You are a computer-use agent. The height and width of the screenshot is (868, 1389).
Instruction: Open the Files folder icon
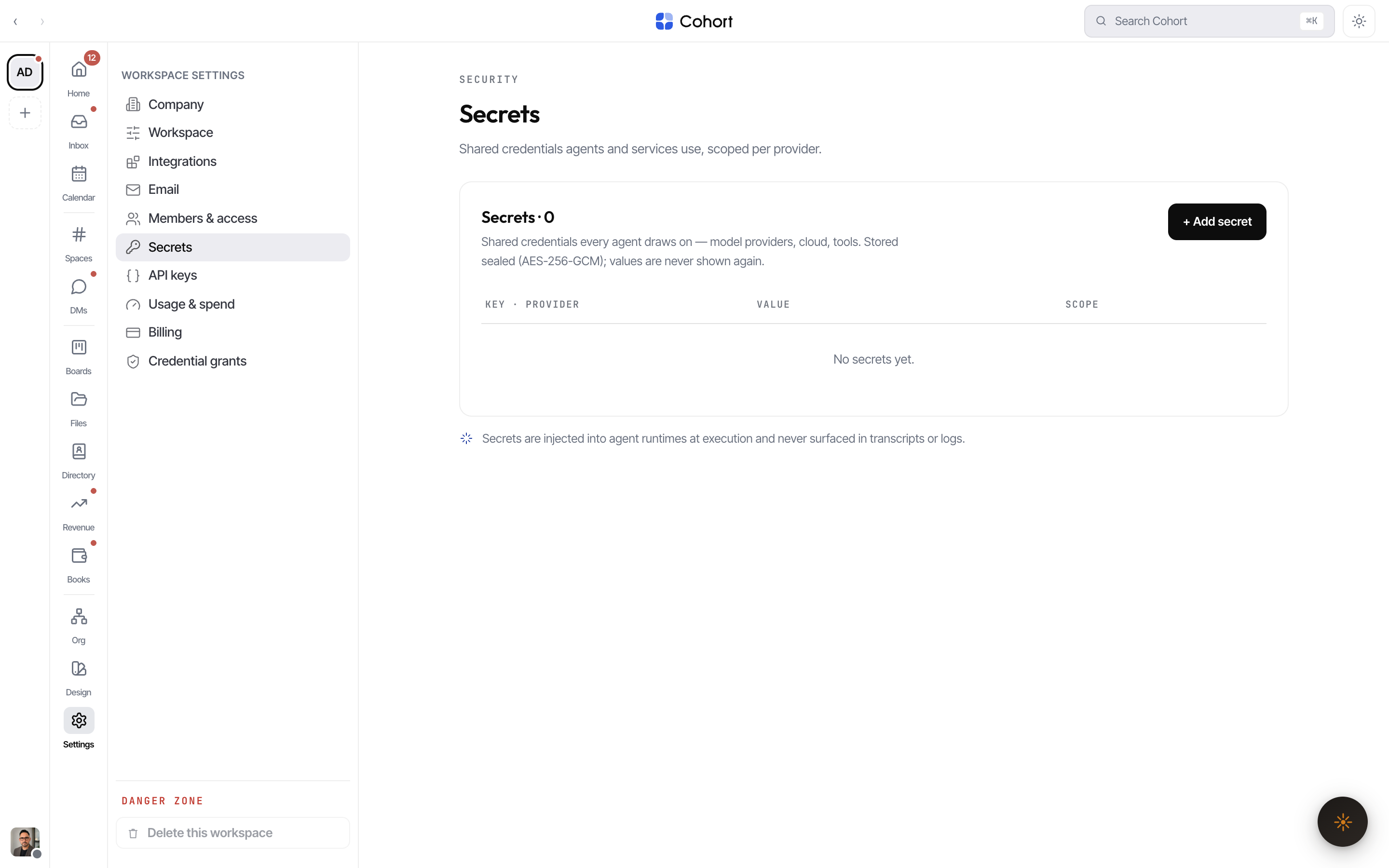tap(79, 400)
